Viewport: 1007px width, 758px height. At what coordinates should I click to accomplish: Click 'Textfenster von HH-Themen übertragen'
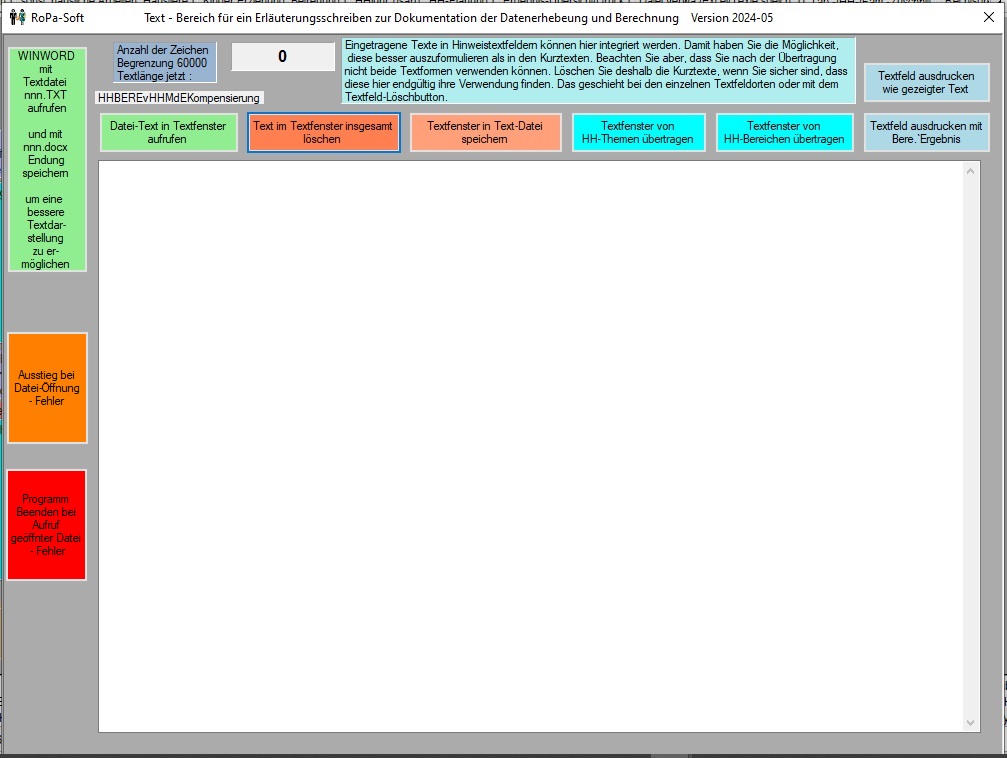tap(638, 132)
